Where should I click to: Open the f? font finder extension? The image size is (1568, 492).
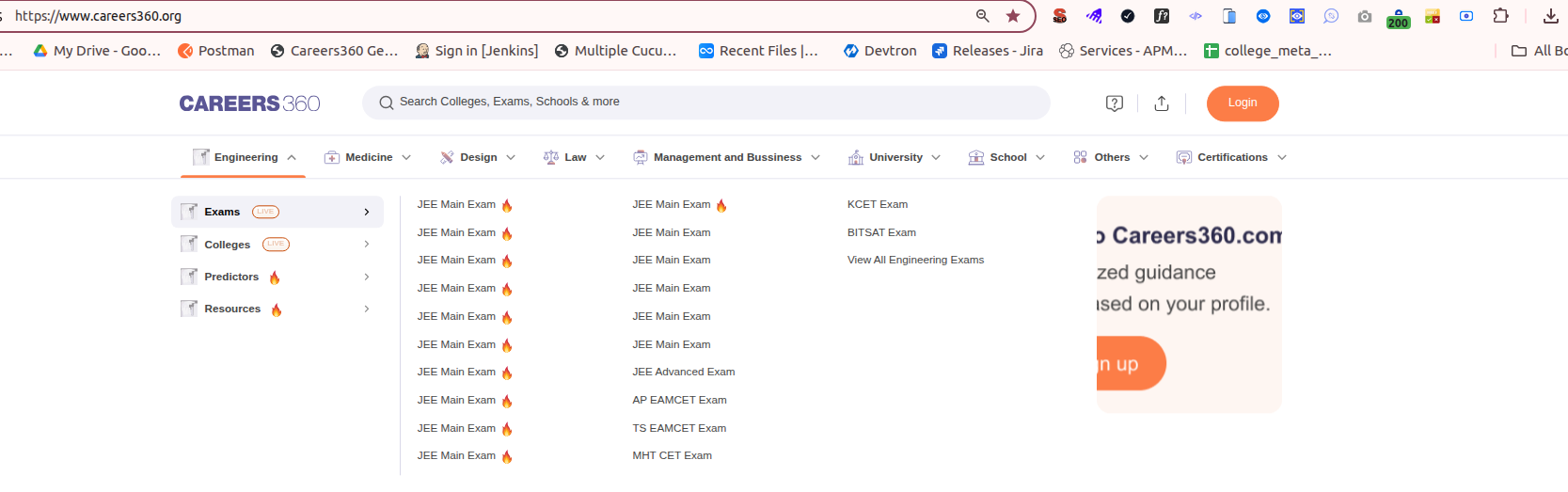point(1162,16)
